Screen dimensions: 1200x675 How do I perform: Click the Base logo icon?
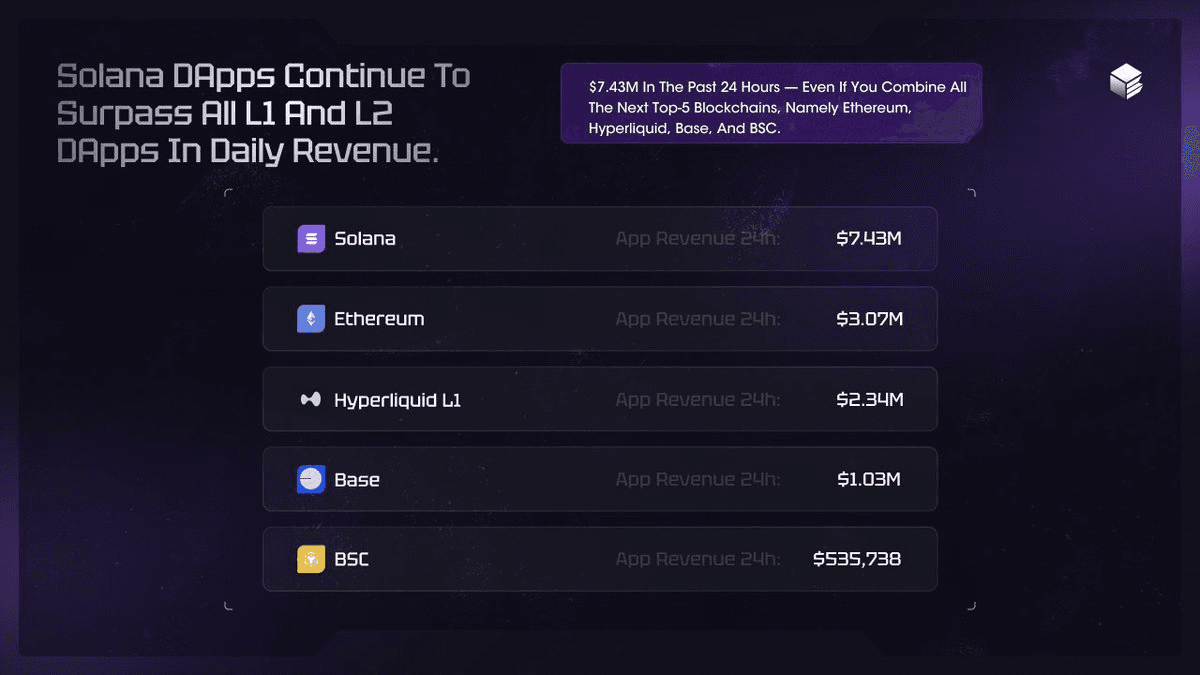tap(311, 479)
